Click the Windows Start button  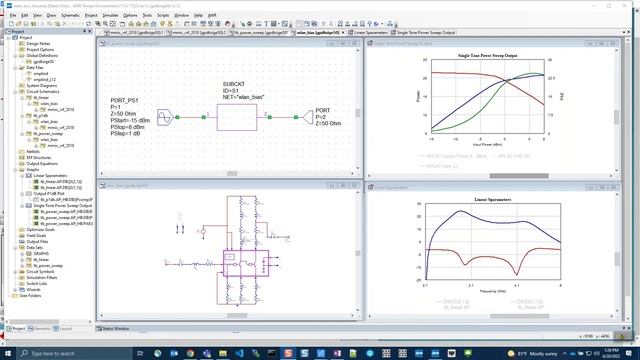coord(8,353)
